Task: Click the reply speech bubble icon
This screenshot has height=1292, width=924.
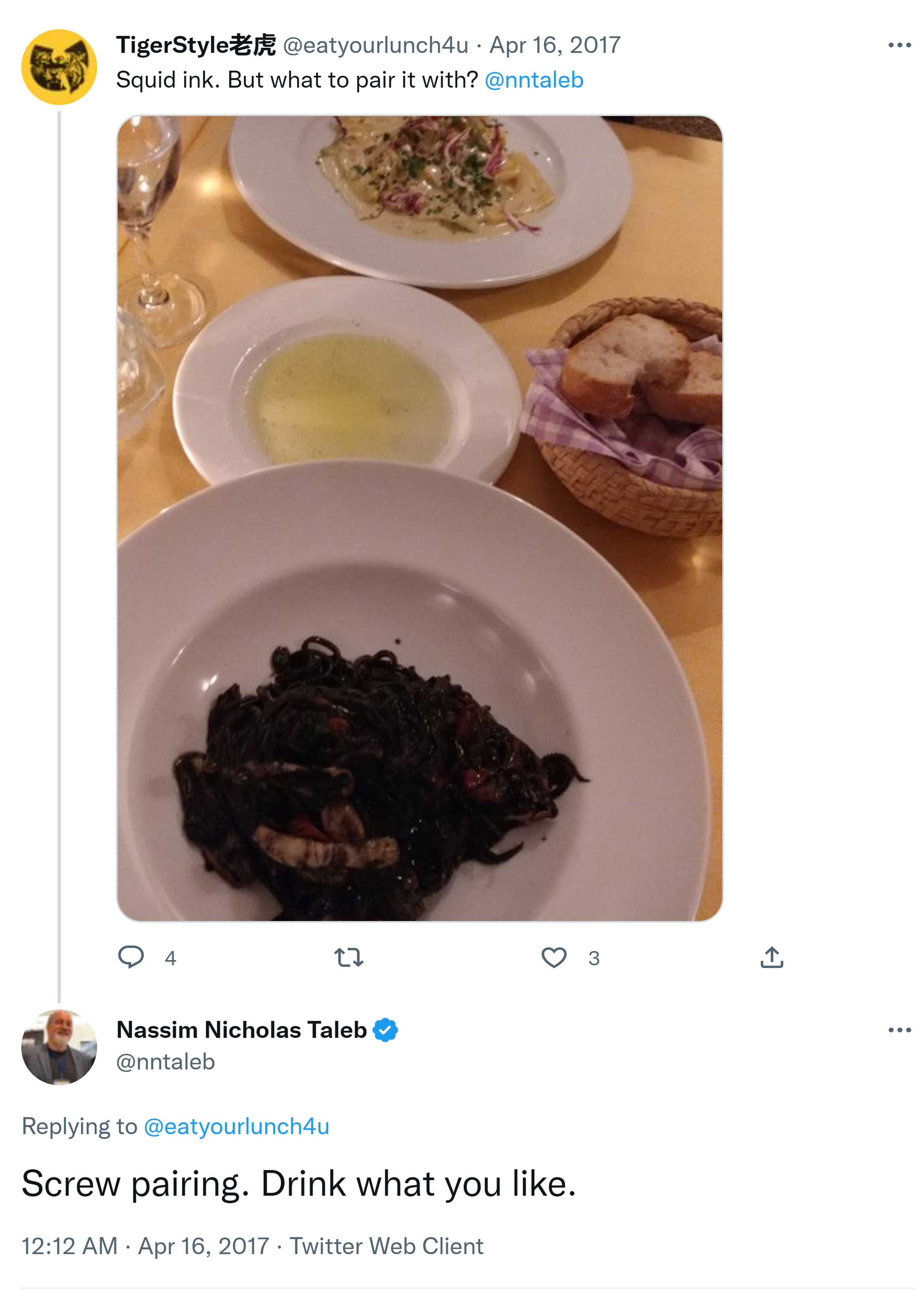Action: (131, 957)
